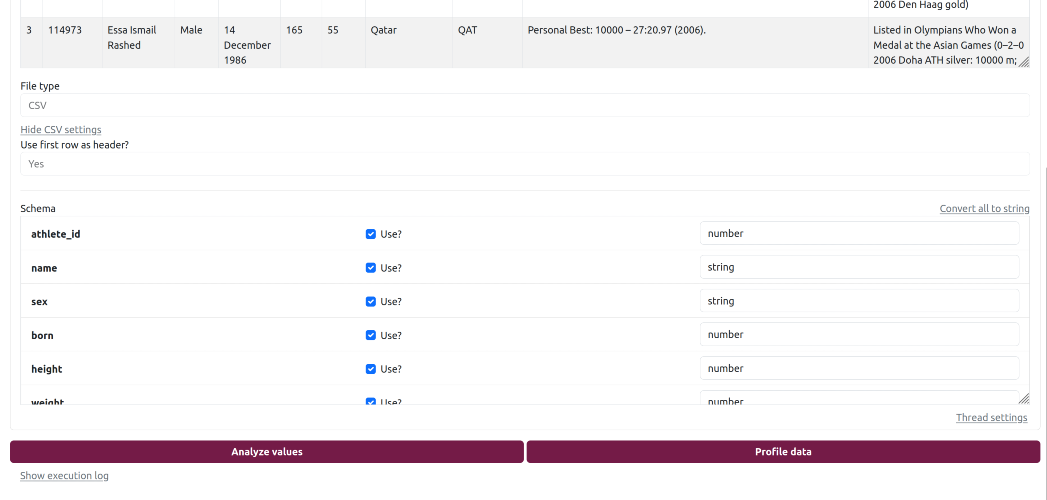Image resolution: width=1047 pixels, height=500 pixels.
Task: Open 'Use first row as header' dropdown
Action: (525, 164)
